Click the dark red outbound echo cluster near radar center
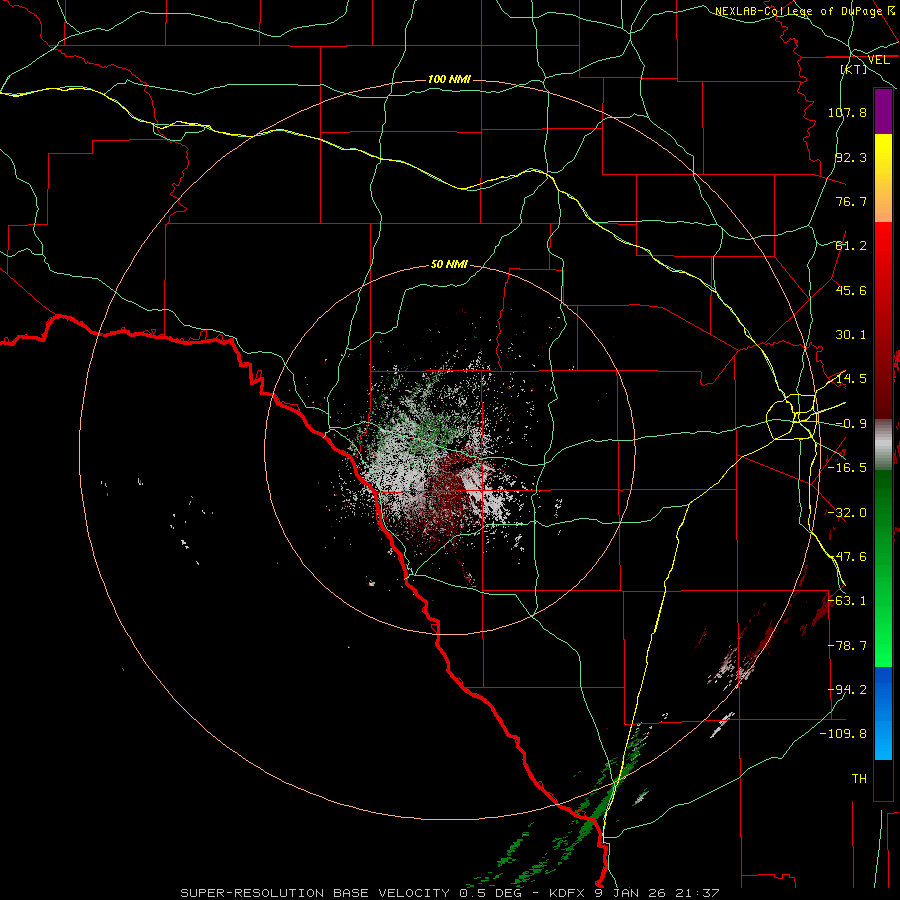The image size is (900, 900). tap(451, 489)
